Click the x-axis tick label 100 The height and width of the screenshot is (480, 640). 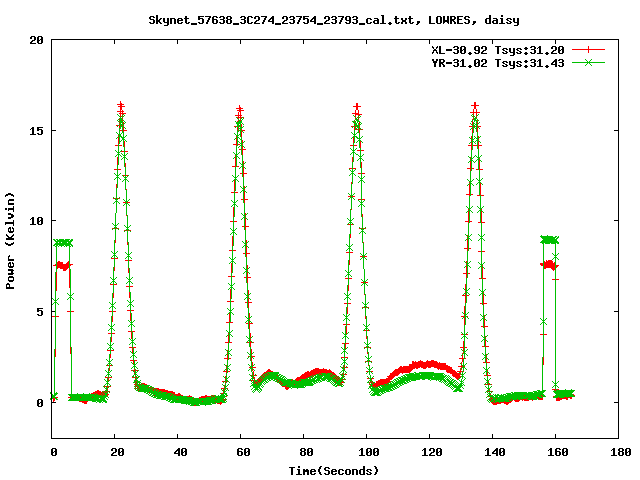click(367, 452)
